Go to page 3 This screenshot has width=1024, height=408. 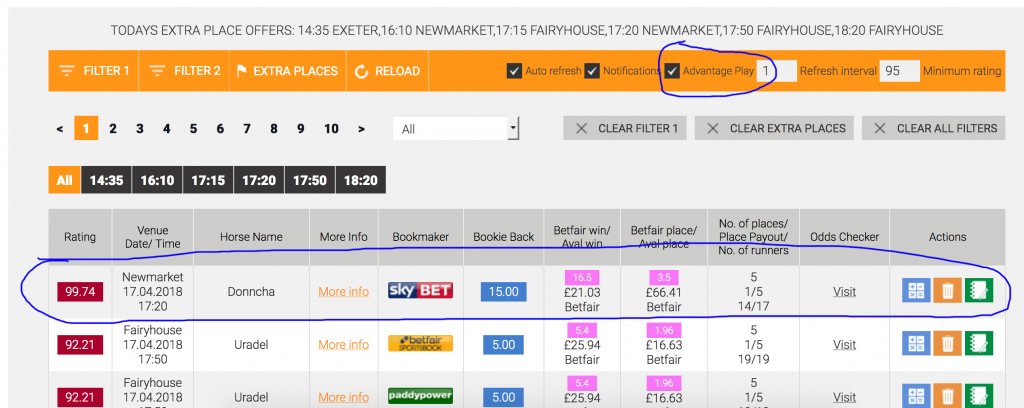point(140,129)
